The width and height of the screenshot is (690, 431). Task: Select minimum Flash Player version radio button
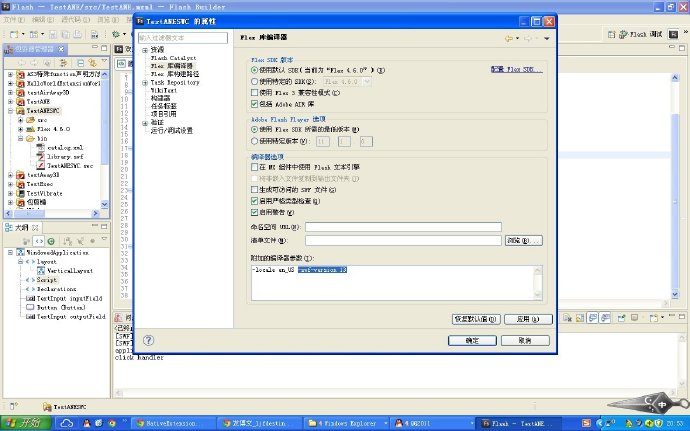(254, 129)
